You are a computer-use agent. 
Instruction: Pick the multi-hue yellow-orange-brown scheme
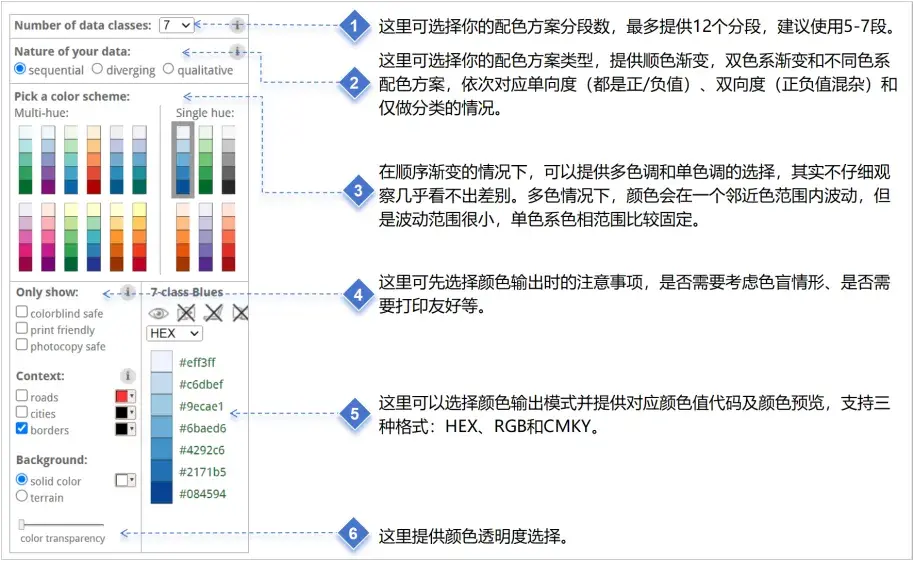click(x=117, y=237)
